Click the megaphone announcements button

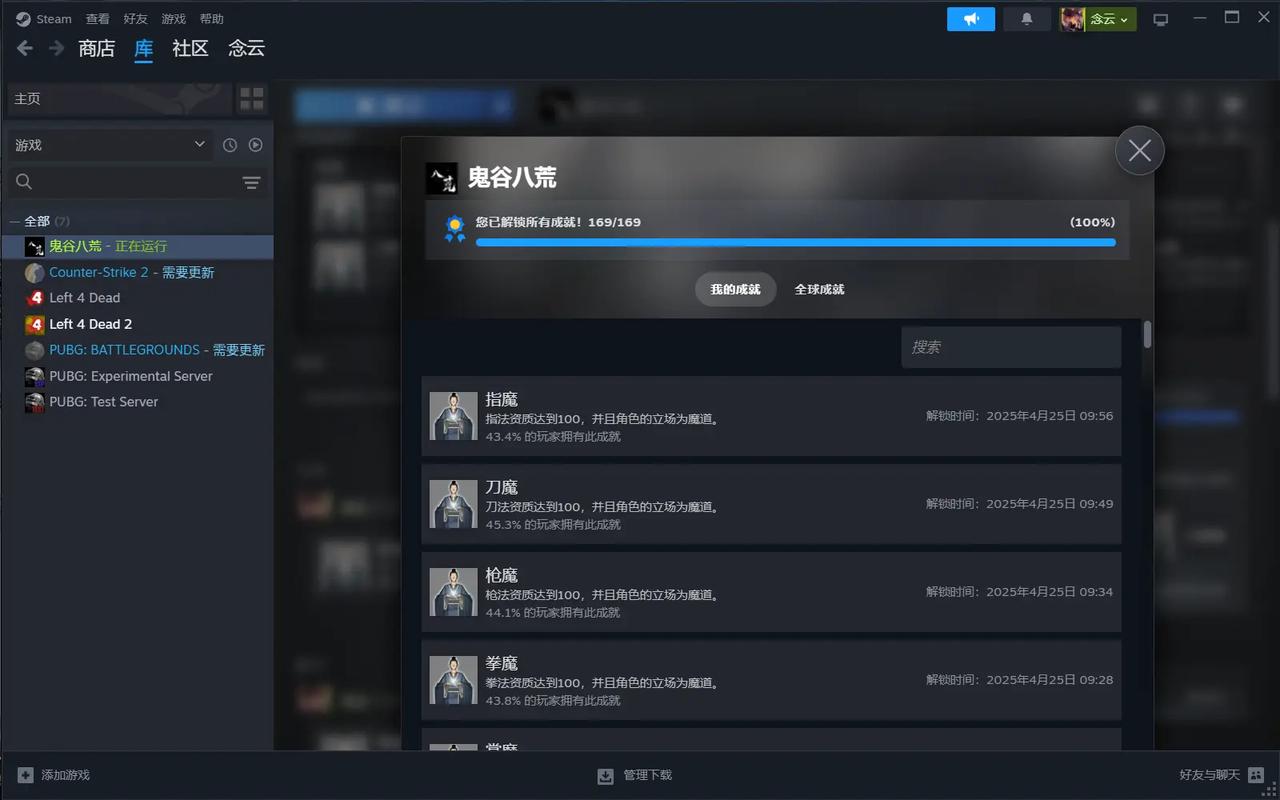(971, 19)
